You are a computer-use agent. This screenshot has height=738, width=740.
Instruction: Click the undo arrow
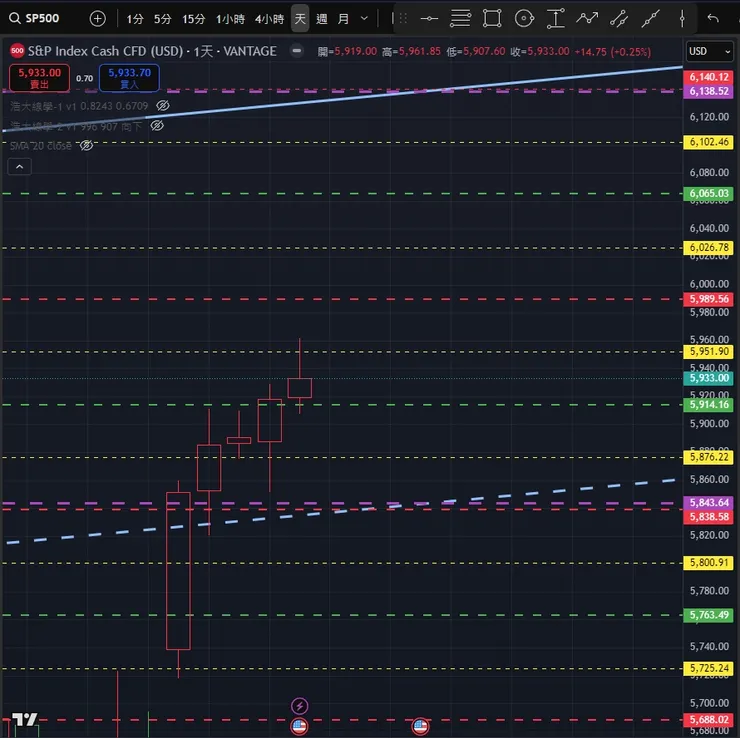(713, 19)
